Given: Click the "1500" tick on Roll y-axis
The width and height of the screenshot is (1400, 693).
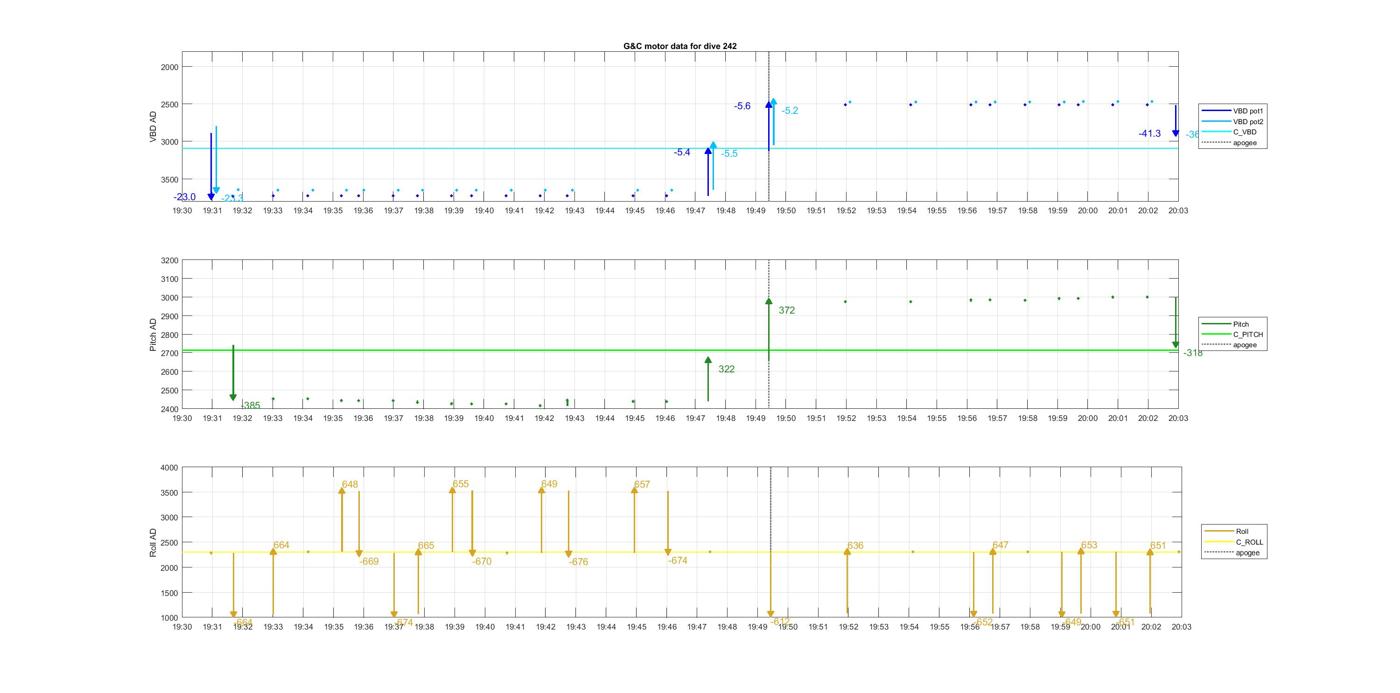Looking at the screenshot, I should [169, 593].
